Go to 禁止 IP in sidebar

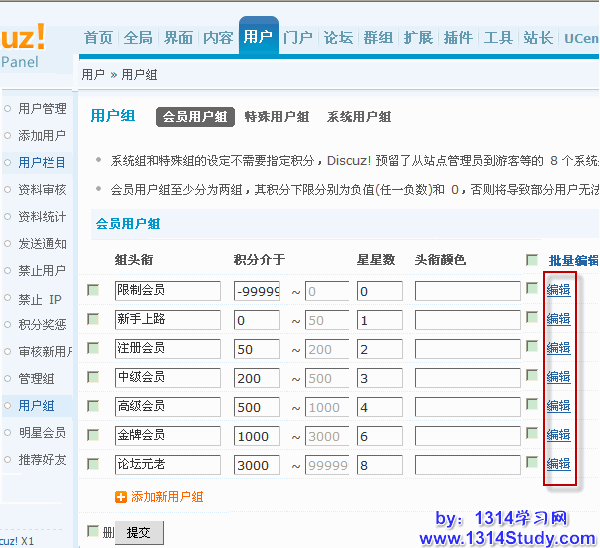40,299
